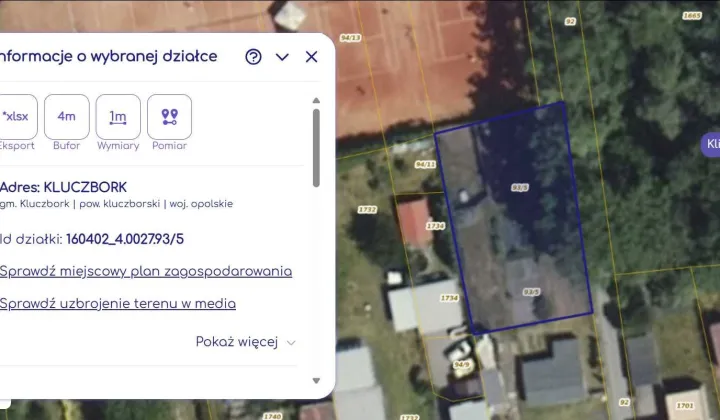Expand 'Pokaż więcej' details
The image size is (720, 420).
pos(246,342)
